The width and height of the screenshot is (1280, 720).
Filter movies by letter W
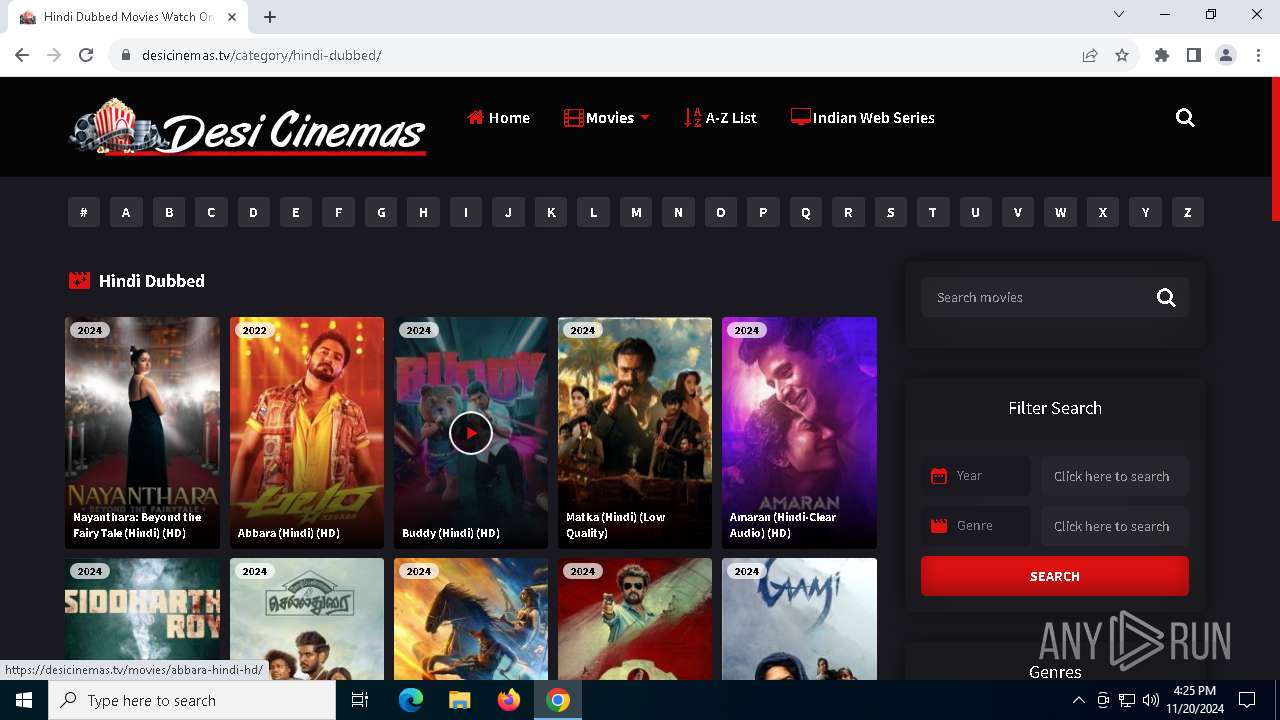(1060, 212)
